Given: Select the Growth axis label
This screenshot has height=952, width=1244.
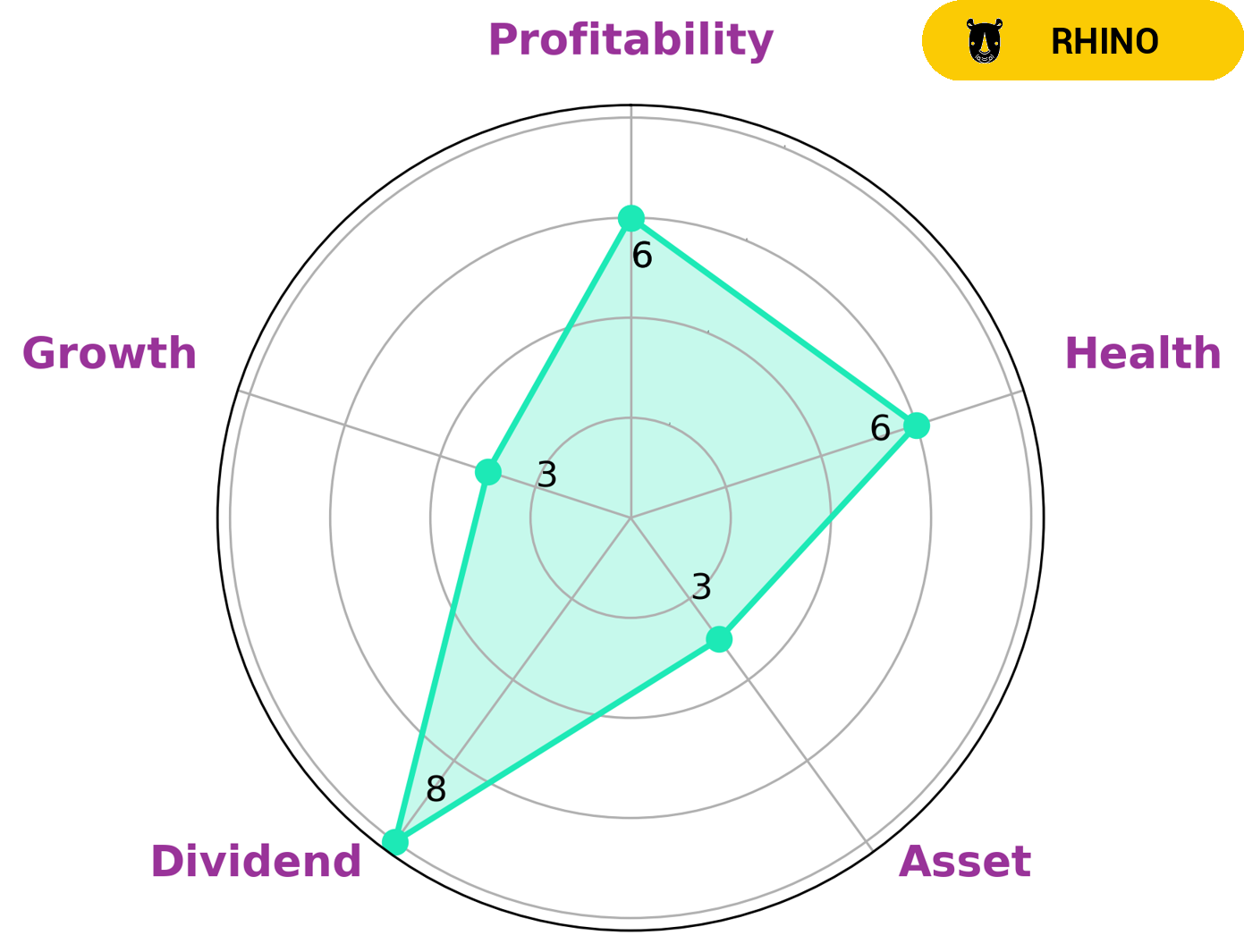Looking at the screenshot, I should pyautogui.click(x=109, y=353).
